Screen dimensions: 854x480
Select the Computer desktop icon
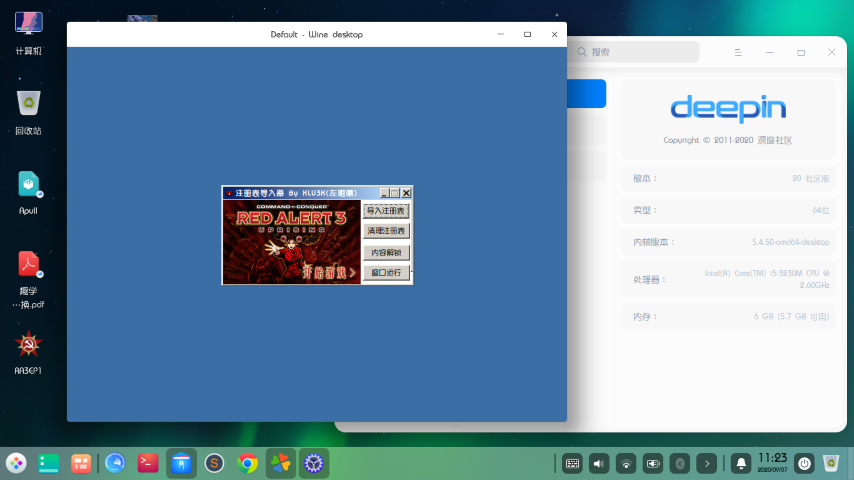pos(28,33)
